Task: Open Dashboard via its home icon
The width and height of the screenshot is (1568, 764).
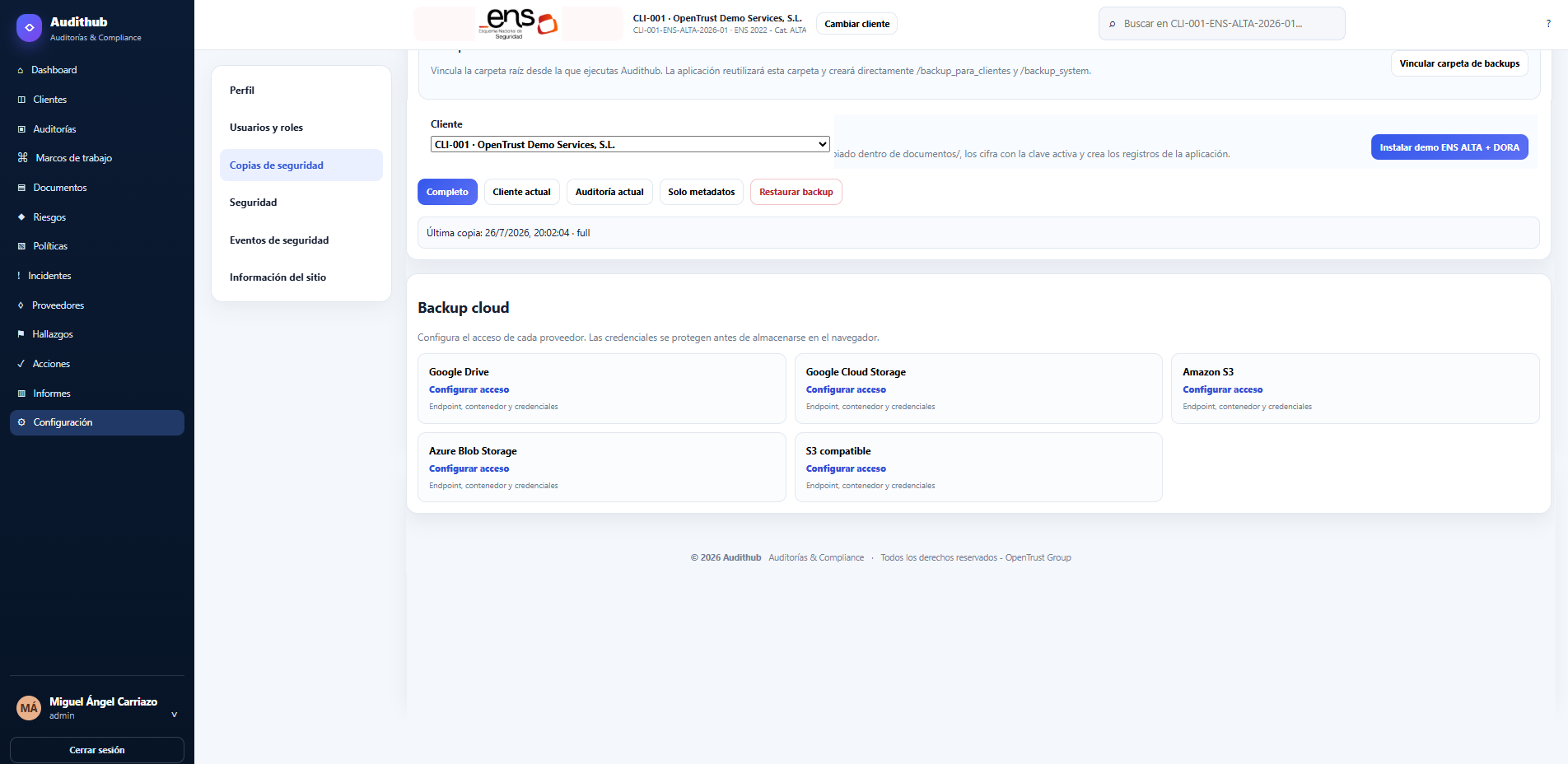Action: (21, 71)
